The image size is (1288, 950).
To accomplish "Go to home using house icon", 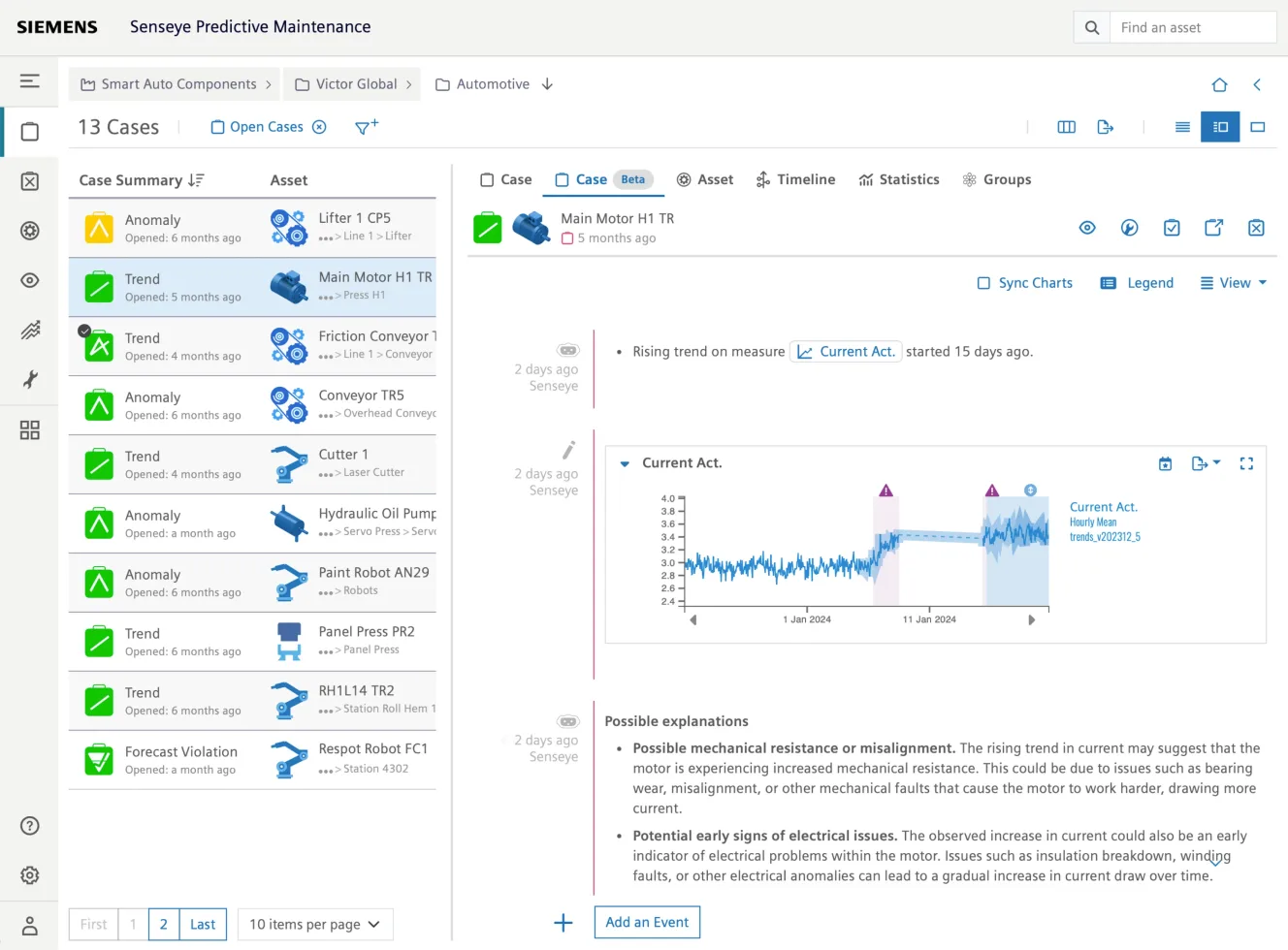I will click(x=1220, y=84).
